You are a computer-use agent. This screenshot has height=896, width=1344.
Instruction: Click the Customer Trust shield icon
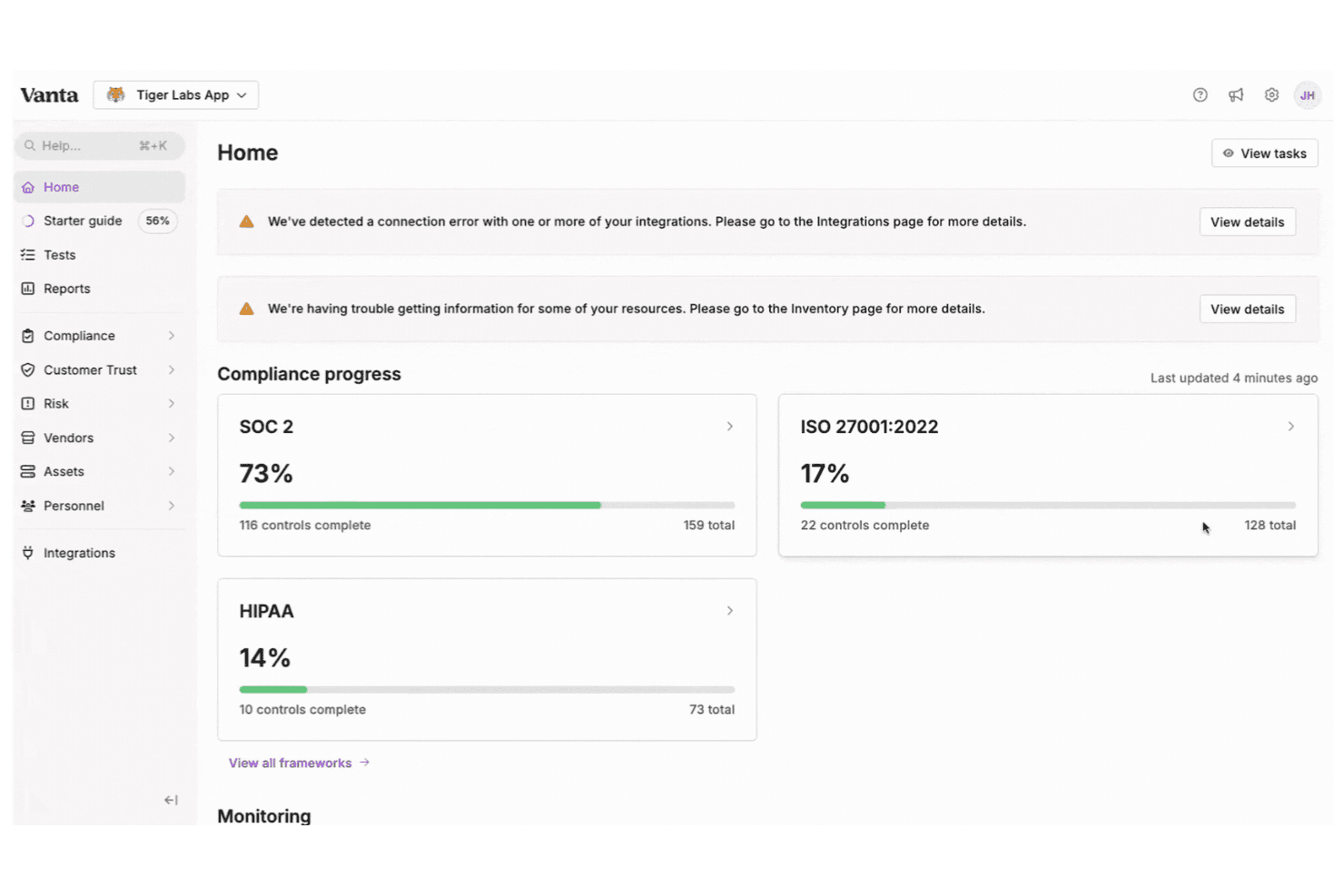(28, 369)
